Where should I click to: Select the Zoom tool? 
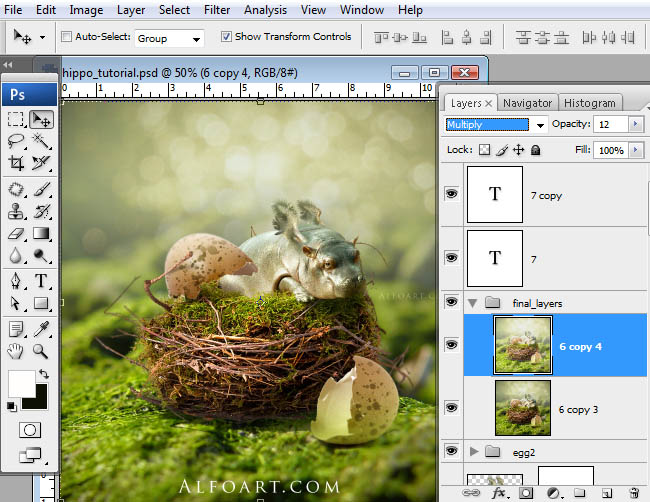tap(41, 351)
